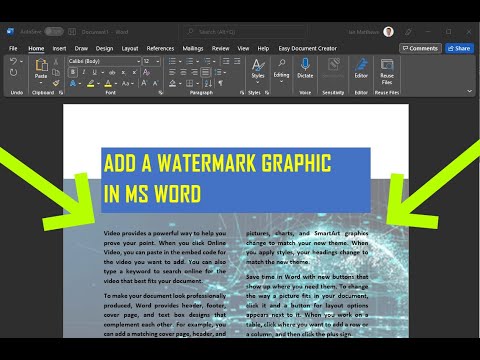480x360 pixels.
Task: Click the Redo circular arrow icon
Action: (13, 72)
